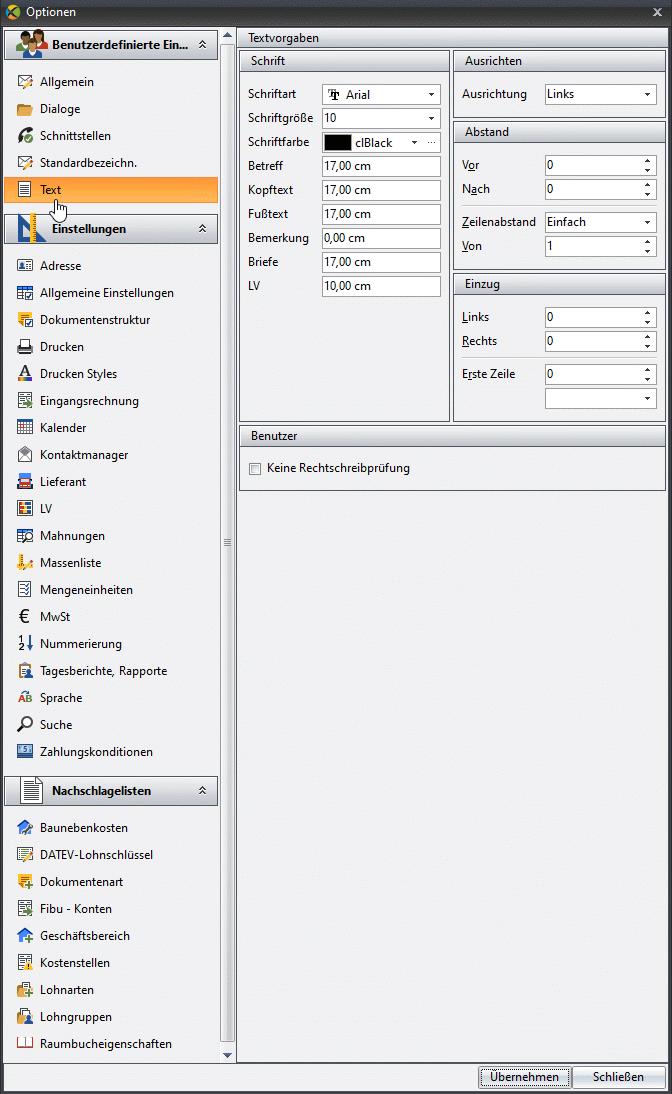Click the Drucken printer icon
The width and height of the screenshot is (672, 1094).
[x=25, y=347]
